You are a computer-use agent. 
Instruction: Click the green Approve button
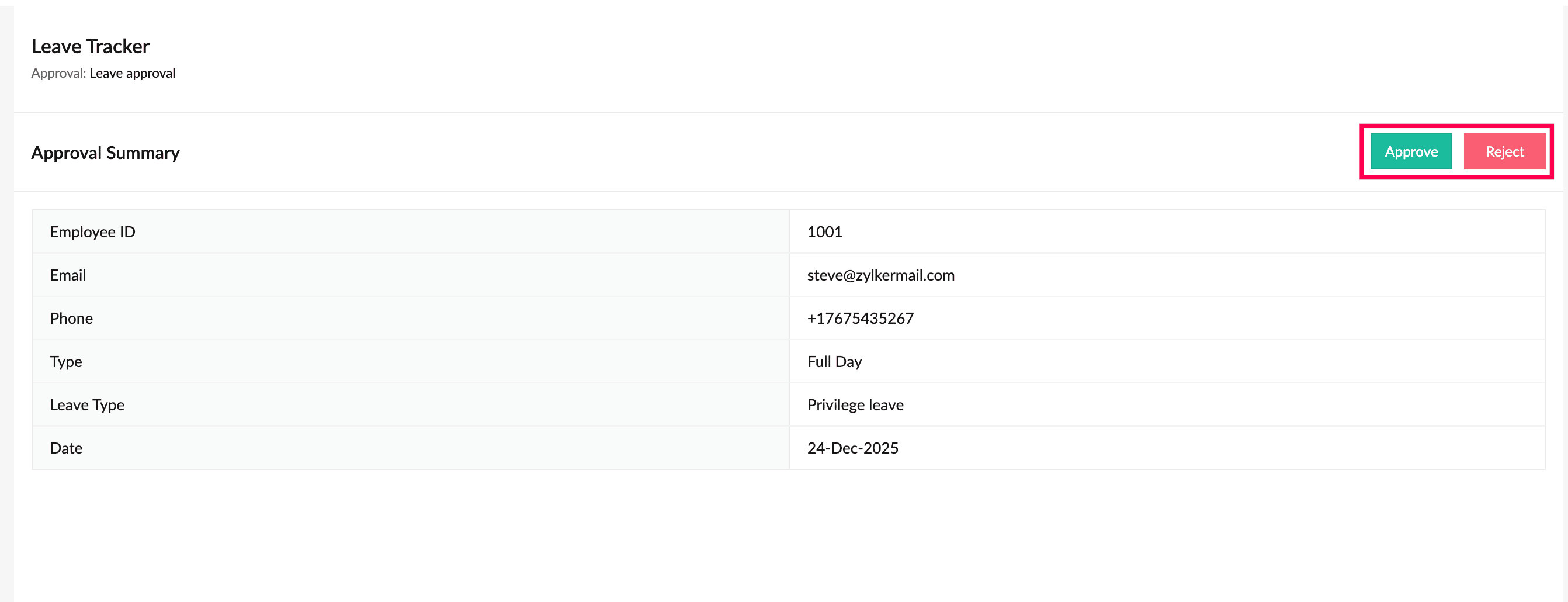tap(1411, 151)
